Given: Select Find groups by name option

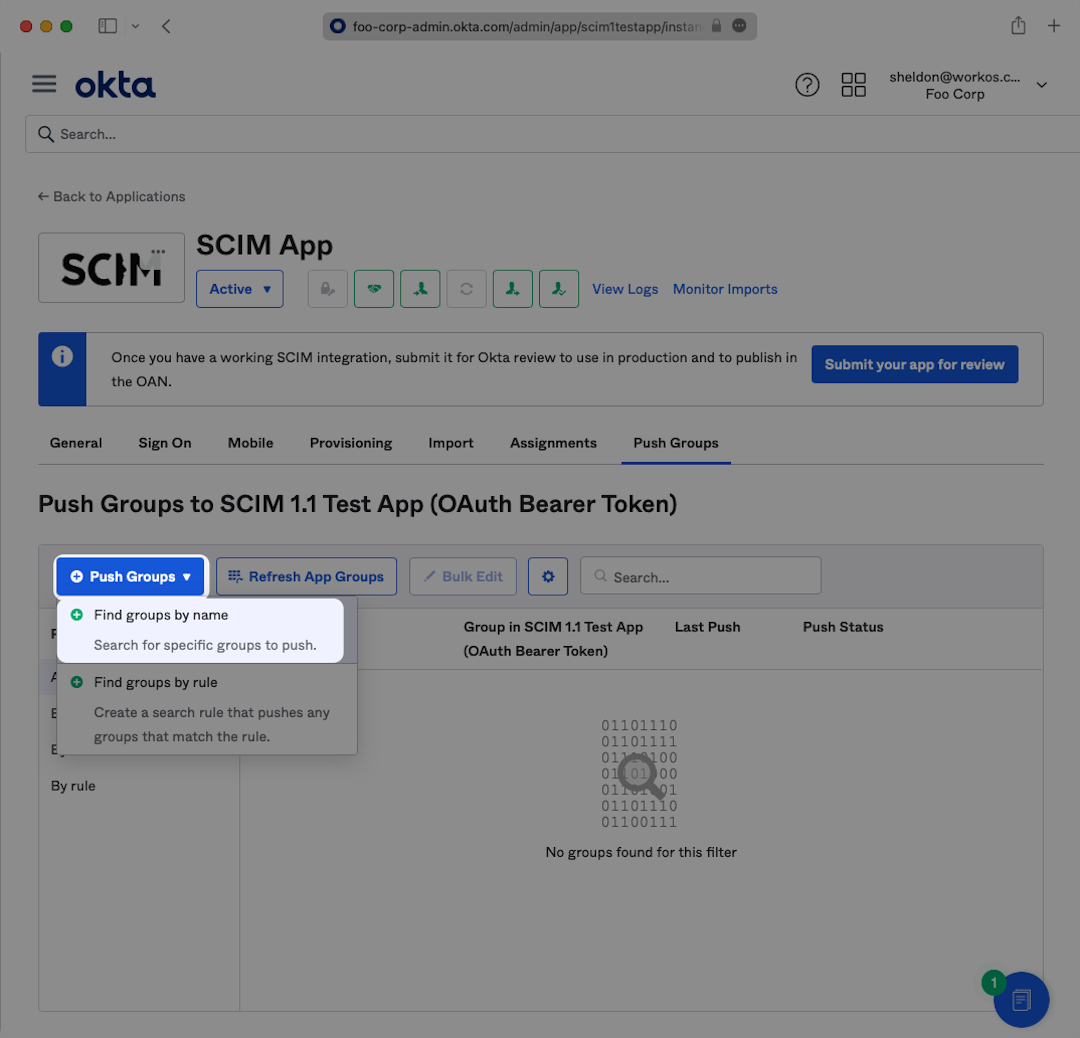Looking at the screenshot, I should tap(161, 615).
